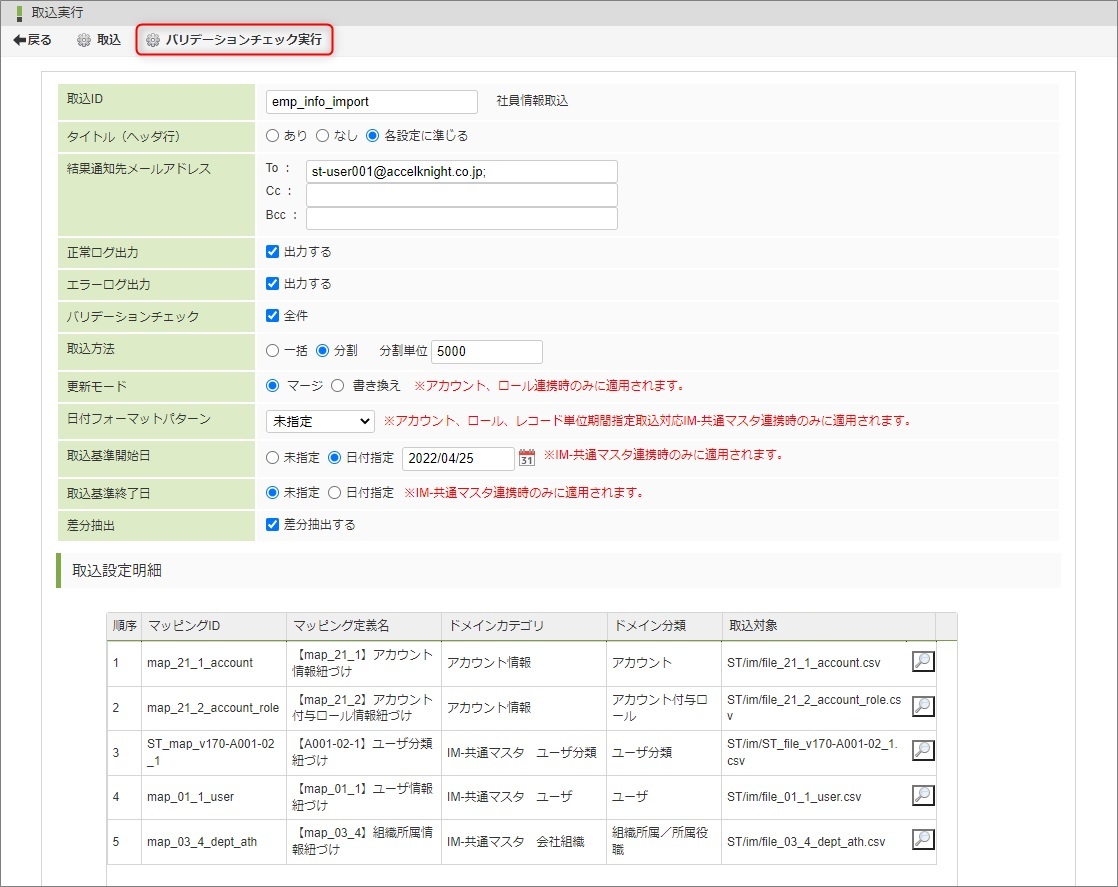Select the 一括 import method radio button

(273, 351)
